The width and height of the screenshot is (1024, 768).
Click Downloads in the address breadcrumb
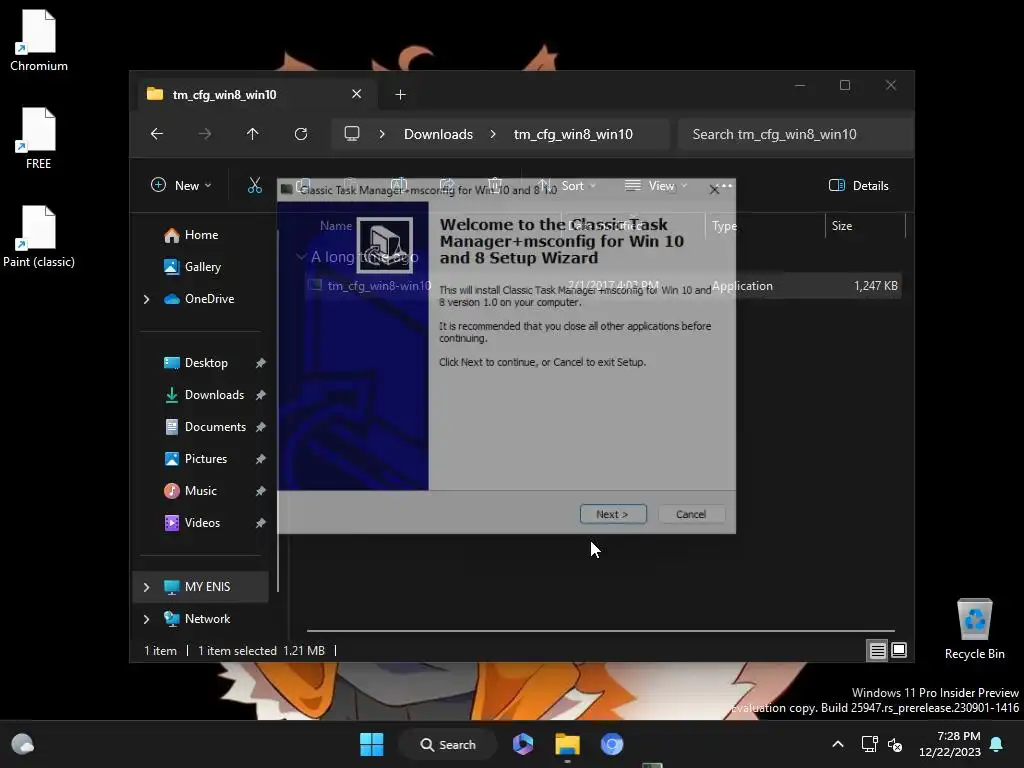click(x=438, y=134)
